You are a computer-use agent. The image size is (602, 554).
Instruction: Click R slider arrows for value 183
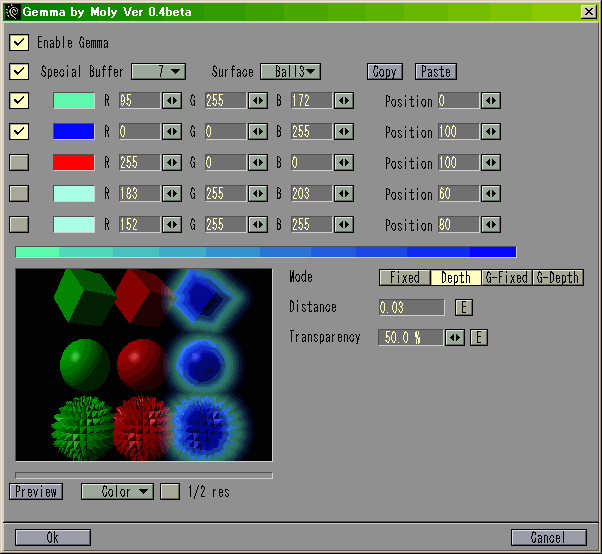click(x=172, y=193)
